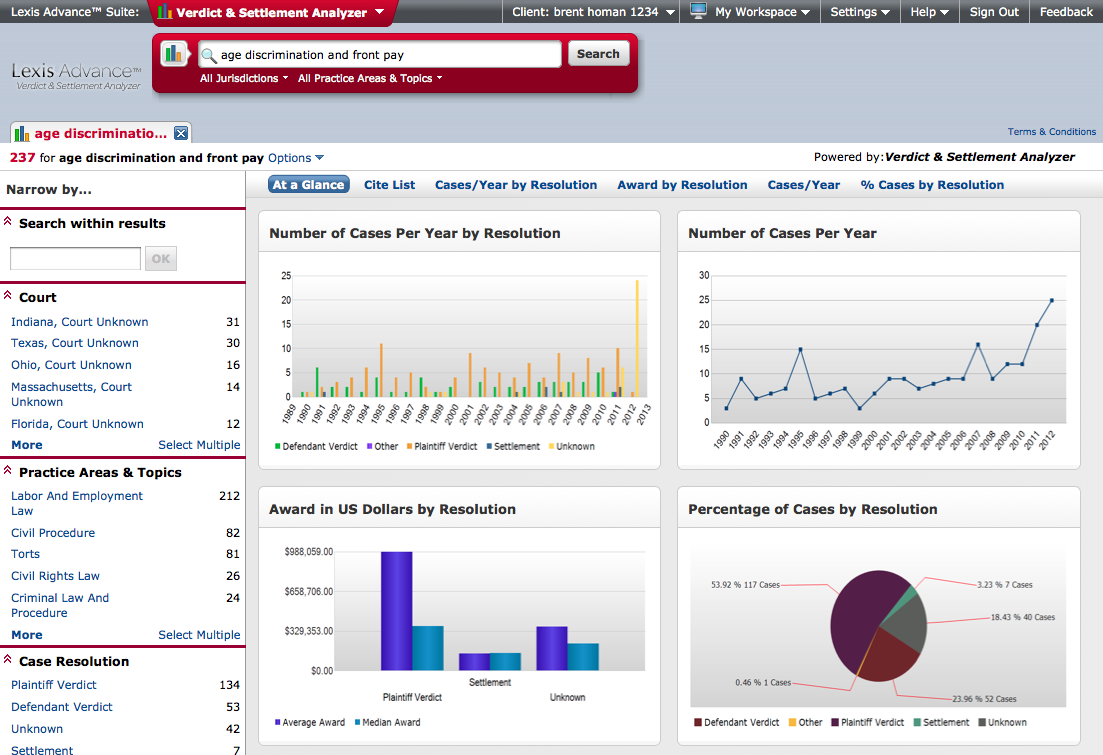Image resolution: width=1103 pixels, height=755 pixels.
Task: Close the age discrimination results tab
Action: pos(181,133)
